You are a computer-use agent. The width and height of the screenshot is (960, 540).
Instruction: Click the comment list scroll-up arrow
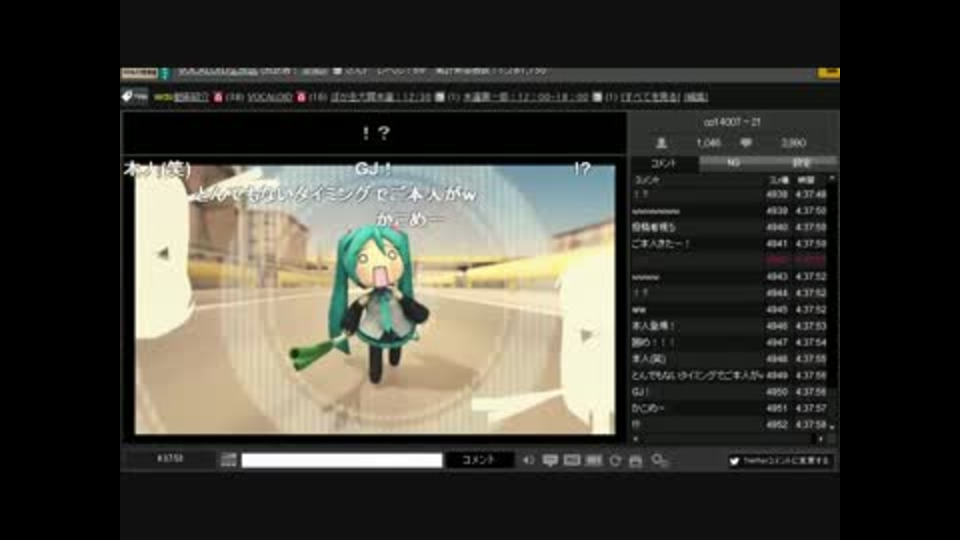coord(831,179)
